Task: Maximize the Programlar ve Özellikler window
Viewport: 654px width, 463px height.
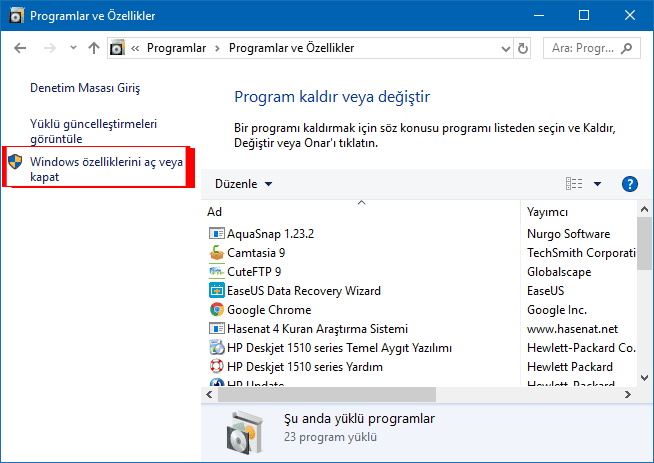Action: 584,15
